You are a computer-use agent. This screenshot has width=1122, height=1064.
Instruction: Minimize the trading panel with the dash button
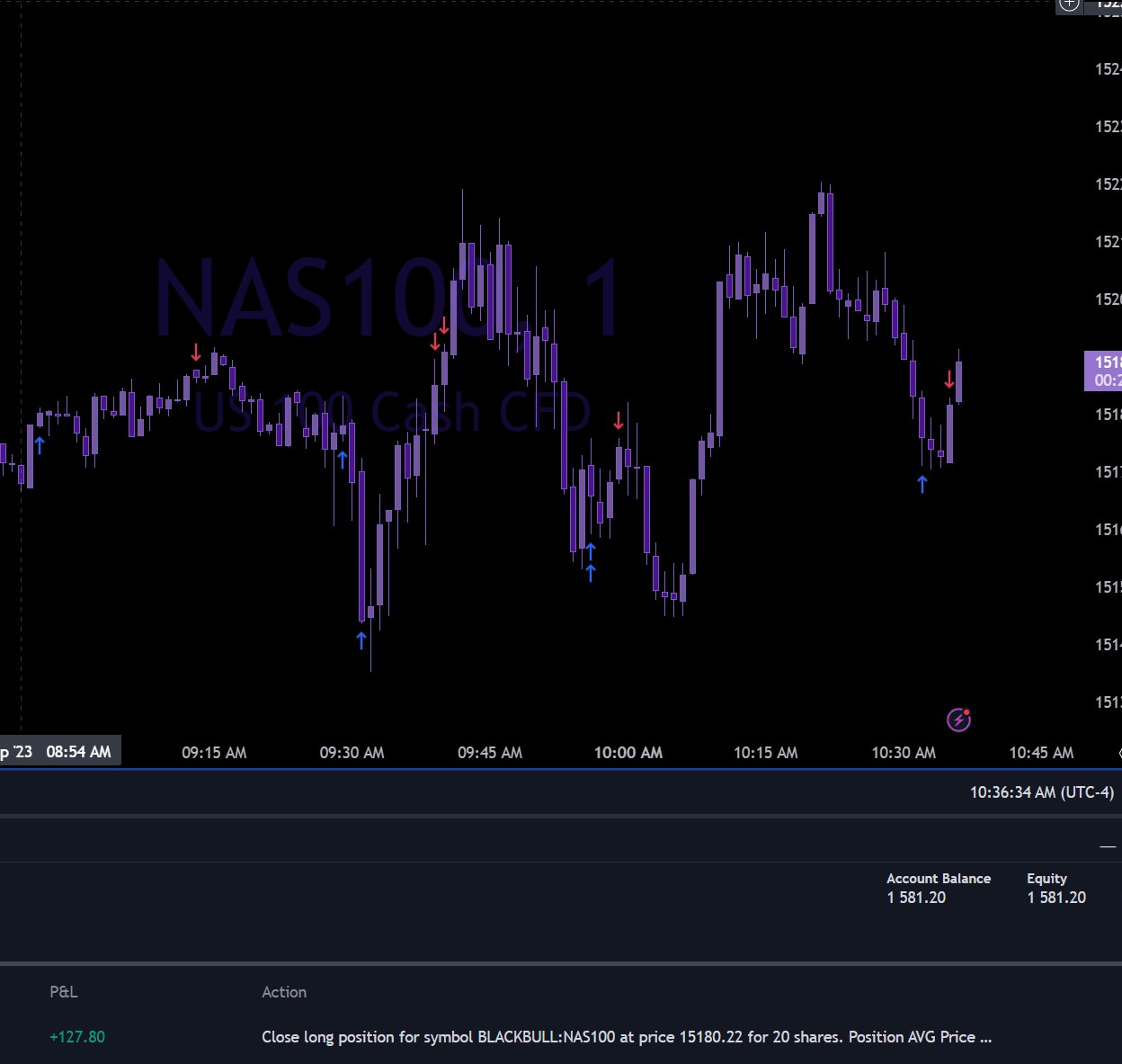pyautogui.click(x=1108, y=846)
